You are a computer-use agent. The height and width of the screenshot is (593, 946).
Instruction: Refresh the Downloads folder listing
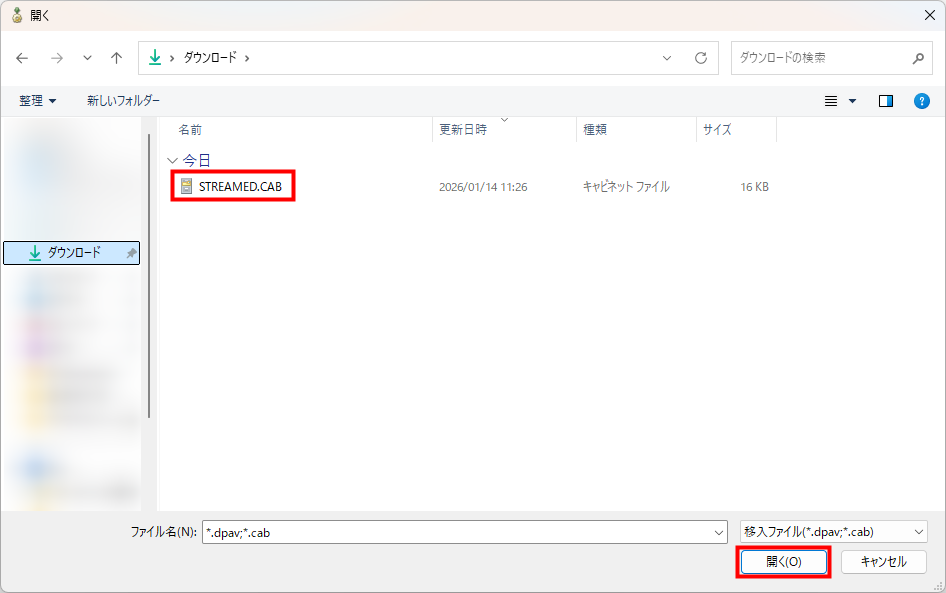click(701, 58)
